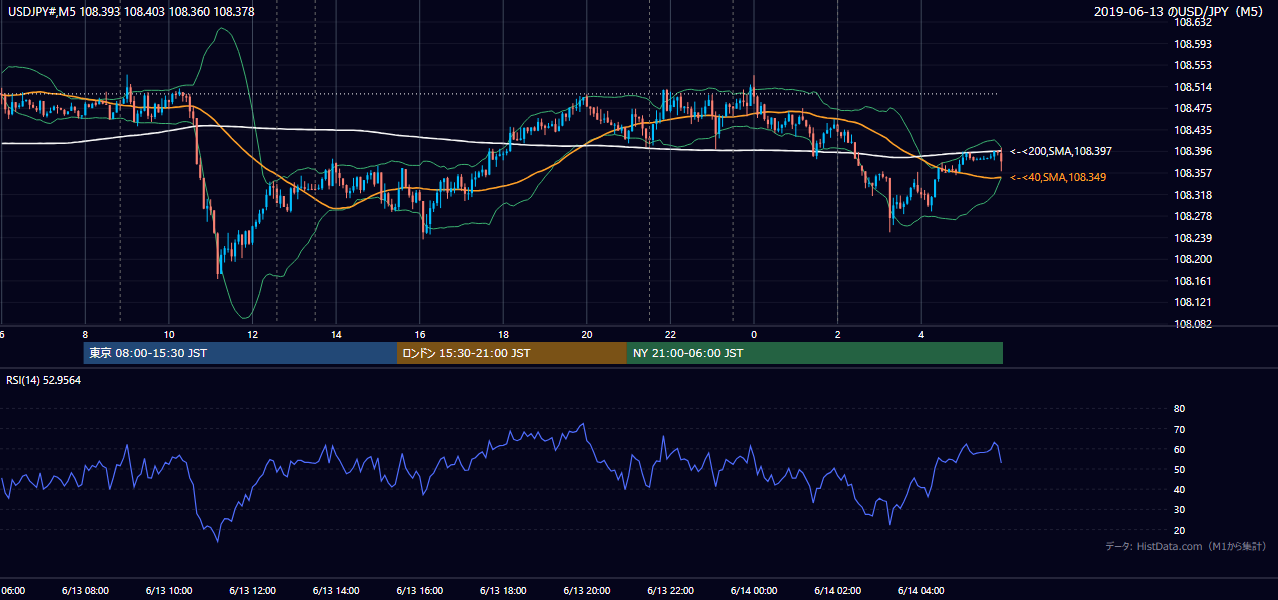Click hour tick 18 under the price chart
1278x600 pixels.
click(503, 334)
